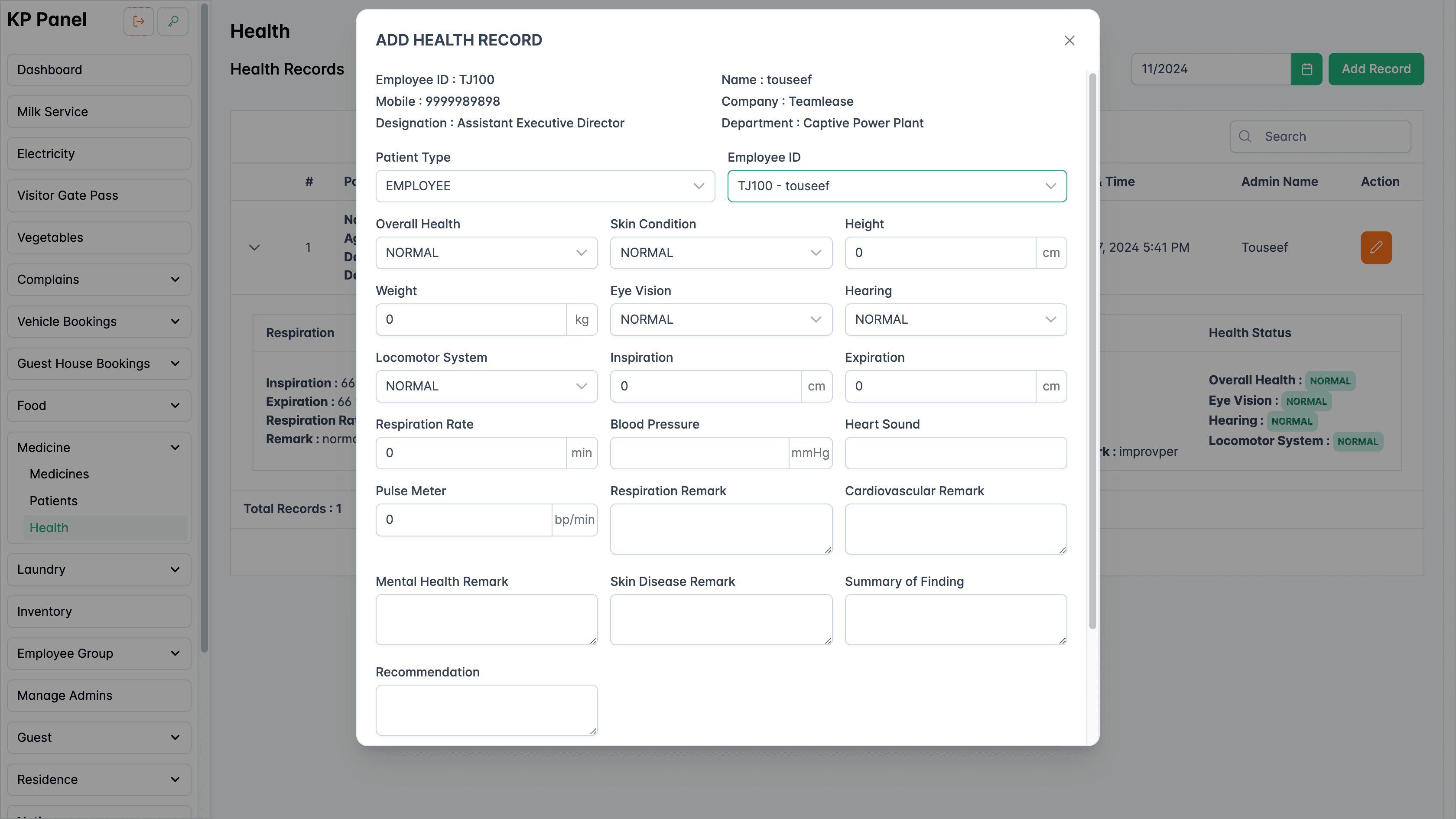Click the green key icon at top of sidebar
This screenshot has width=1456, height=819.
173,21
